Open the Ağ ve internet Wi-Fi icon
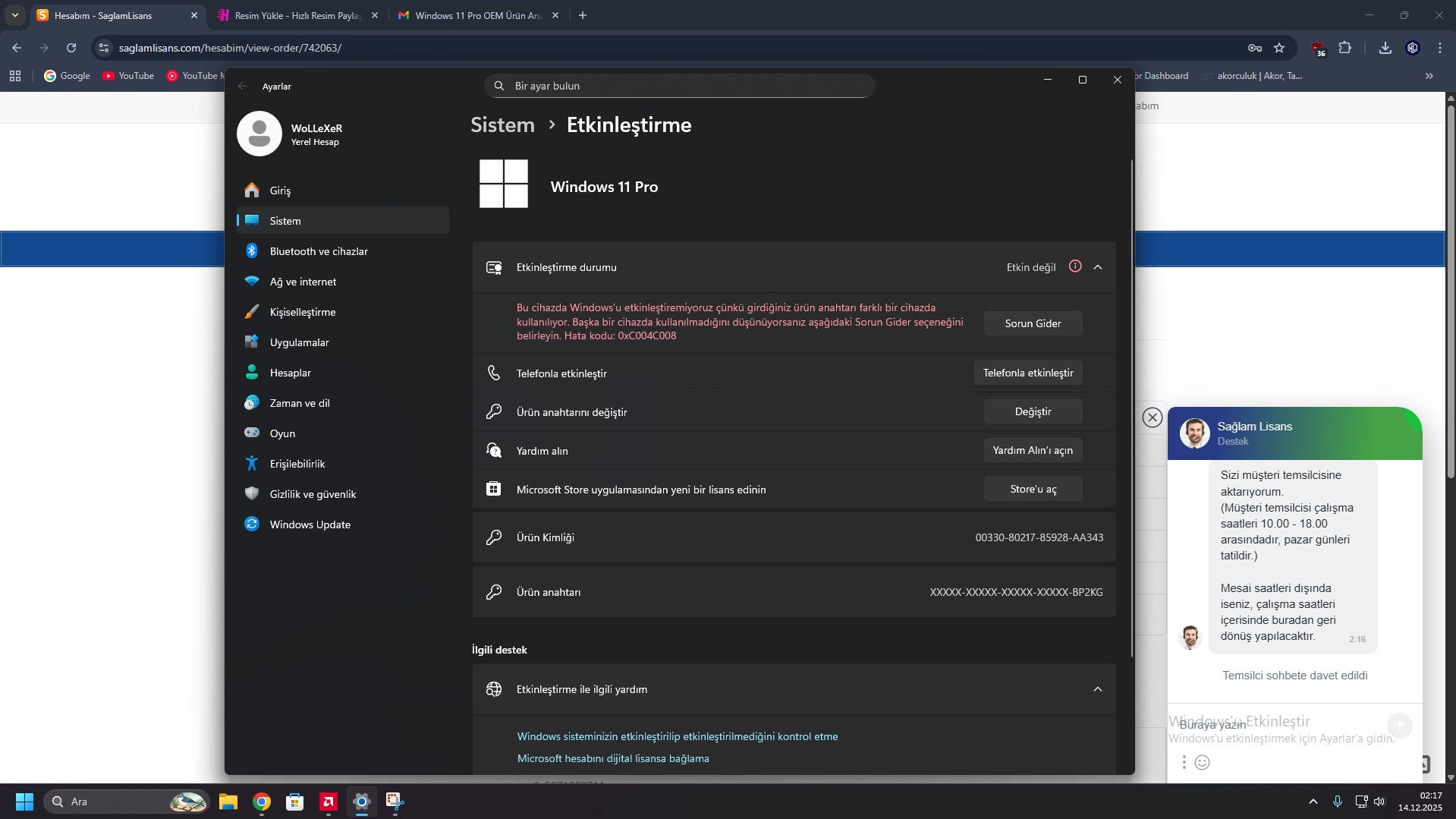This screenshot has width=1456, height=819. 252,281
